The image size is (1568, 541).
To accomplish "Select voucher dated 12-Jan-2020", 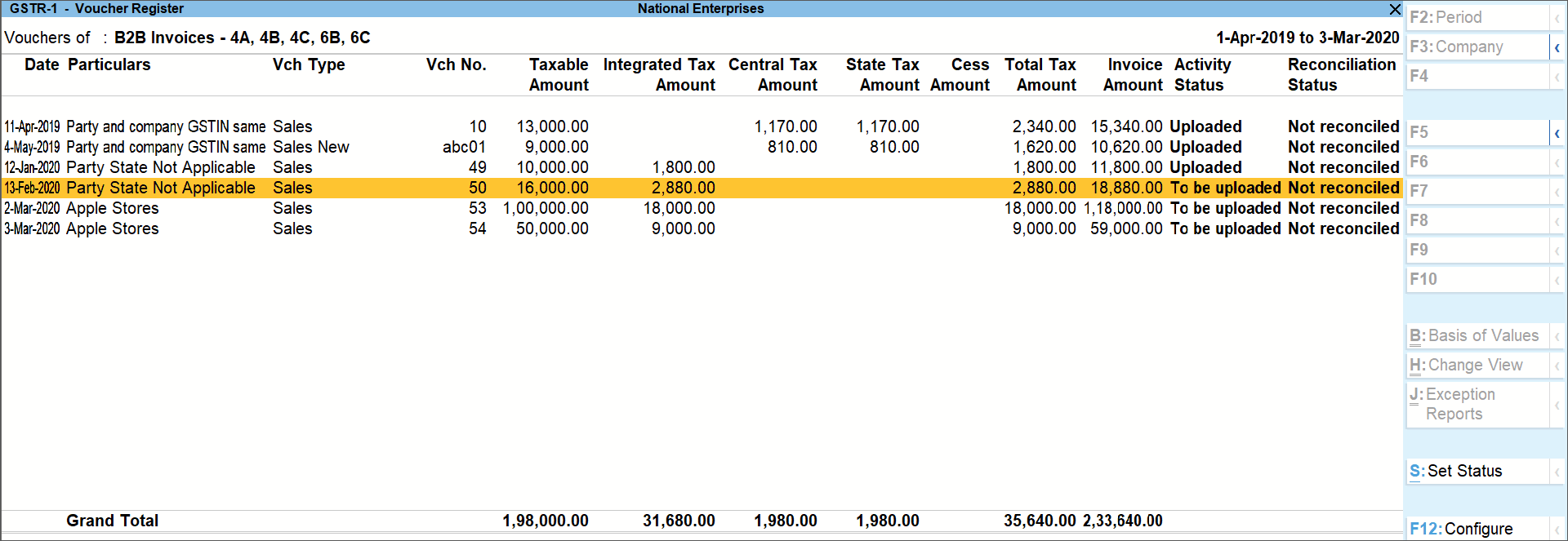I will pyautogui.click(x=701, y=167).
